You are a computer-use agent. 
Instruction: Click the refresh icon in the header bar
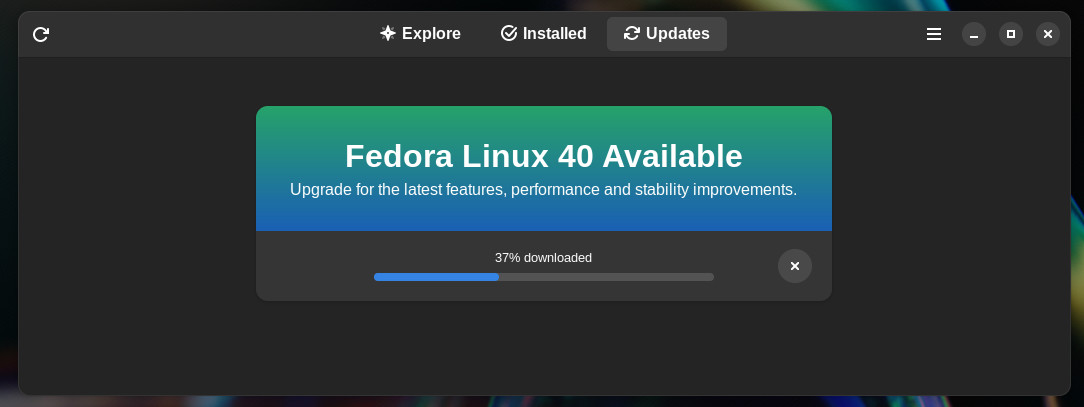41,34
